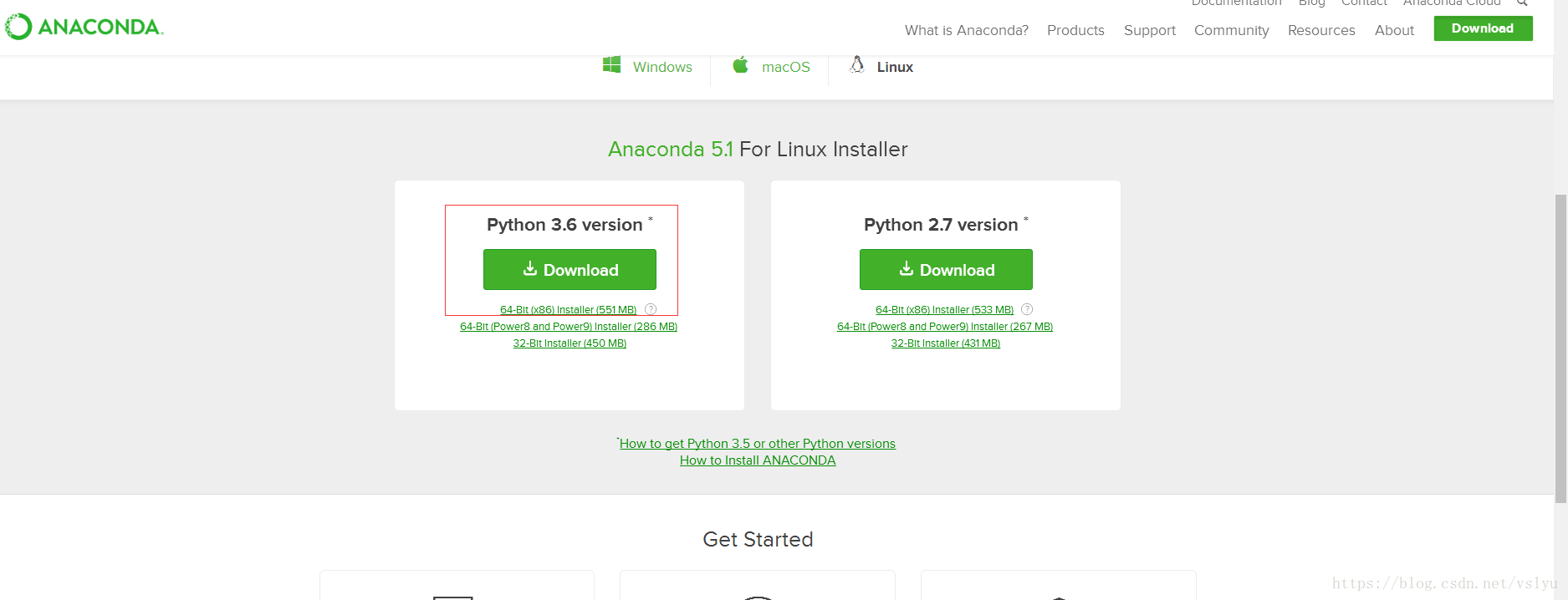Viewport: 1568px width, 600px height.
Task: Click the Linux penguin icon
Action: (x=857, y=65)
